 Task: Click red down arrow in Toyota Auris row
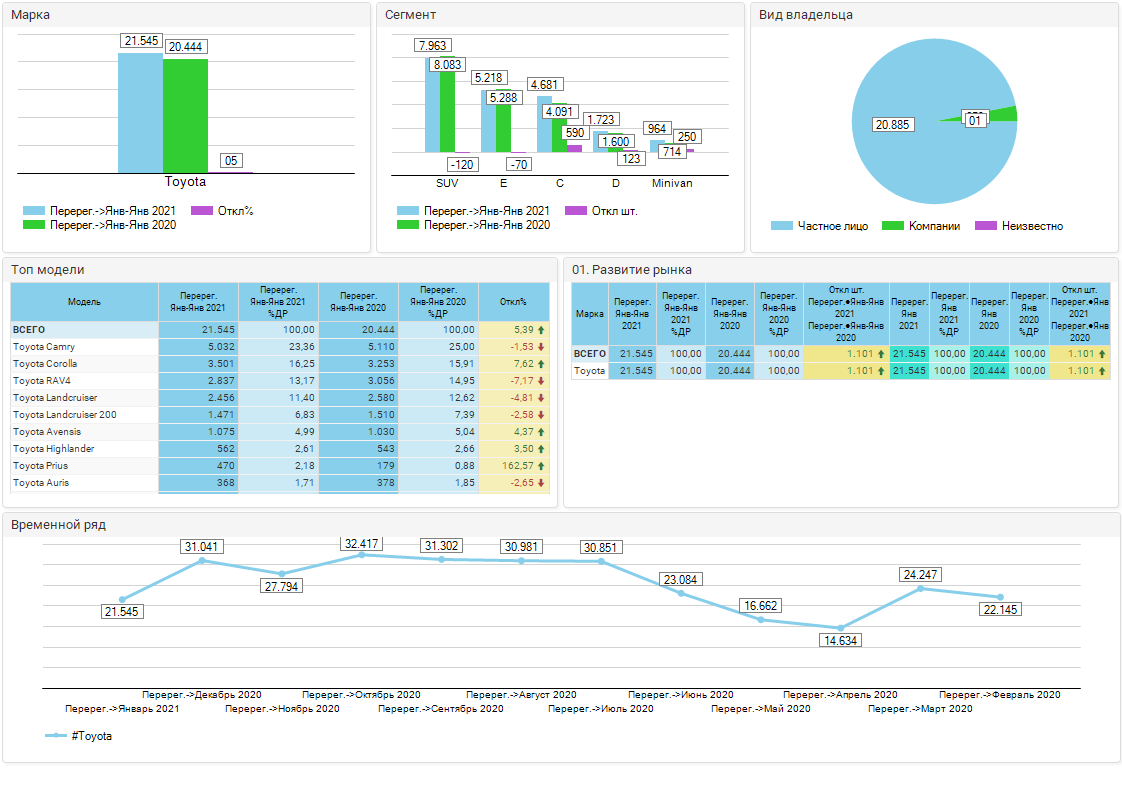click(541, 483)
